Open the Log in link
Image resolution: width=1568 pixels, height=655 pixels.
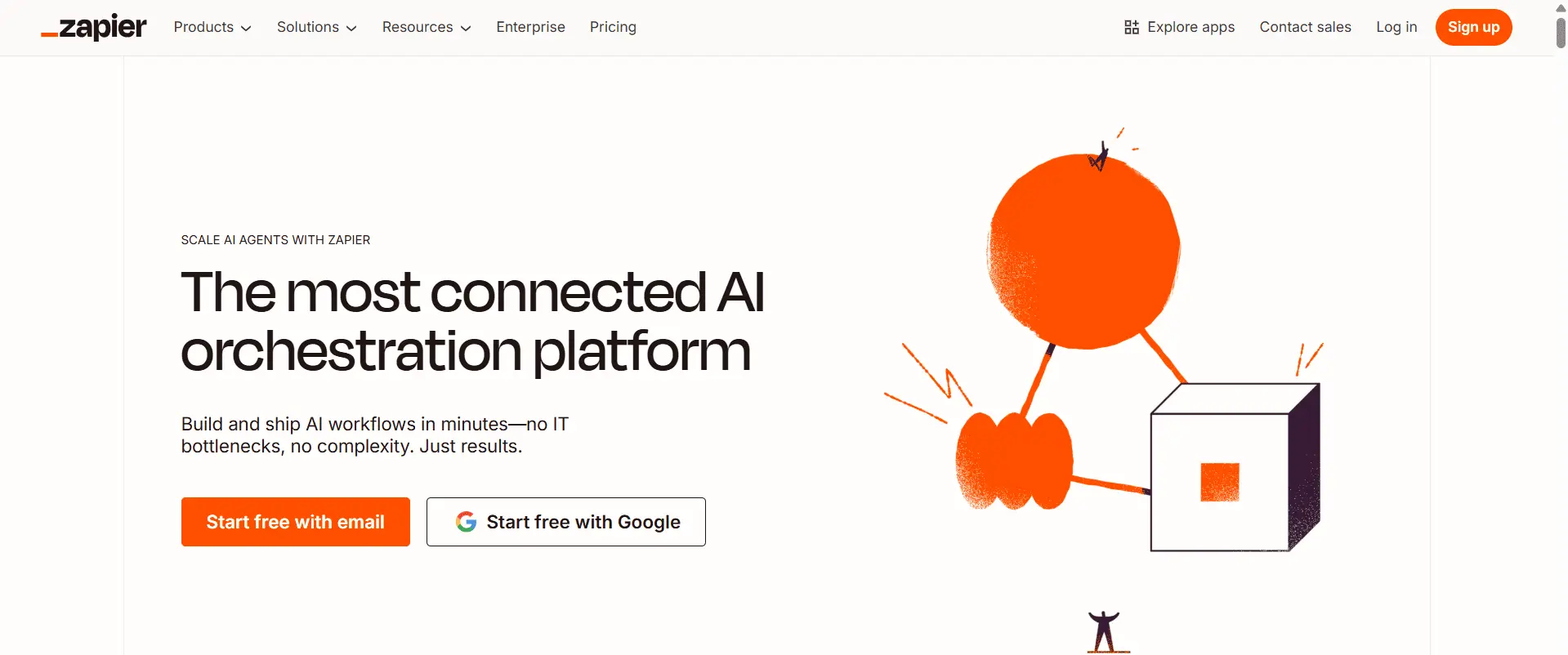tap(1396, 27)
